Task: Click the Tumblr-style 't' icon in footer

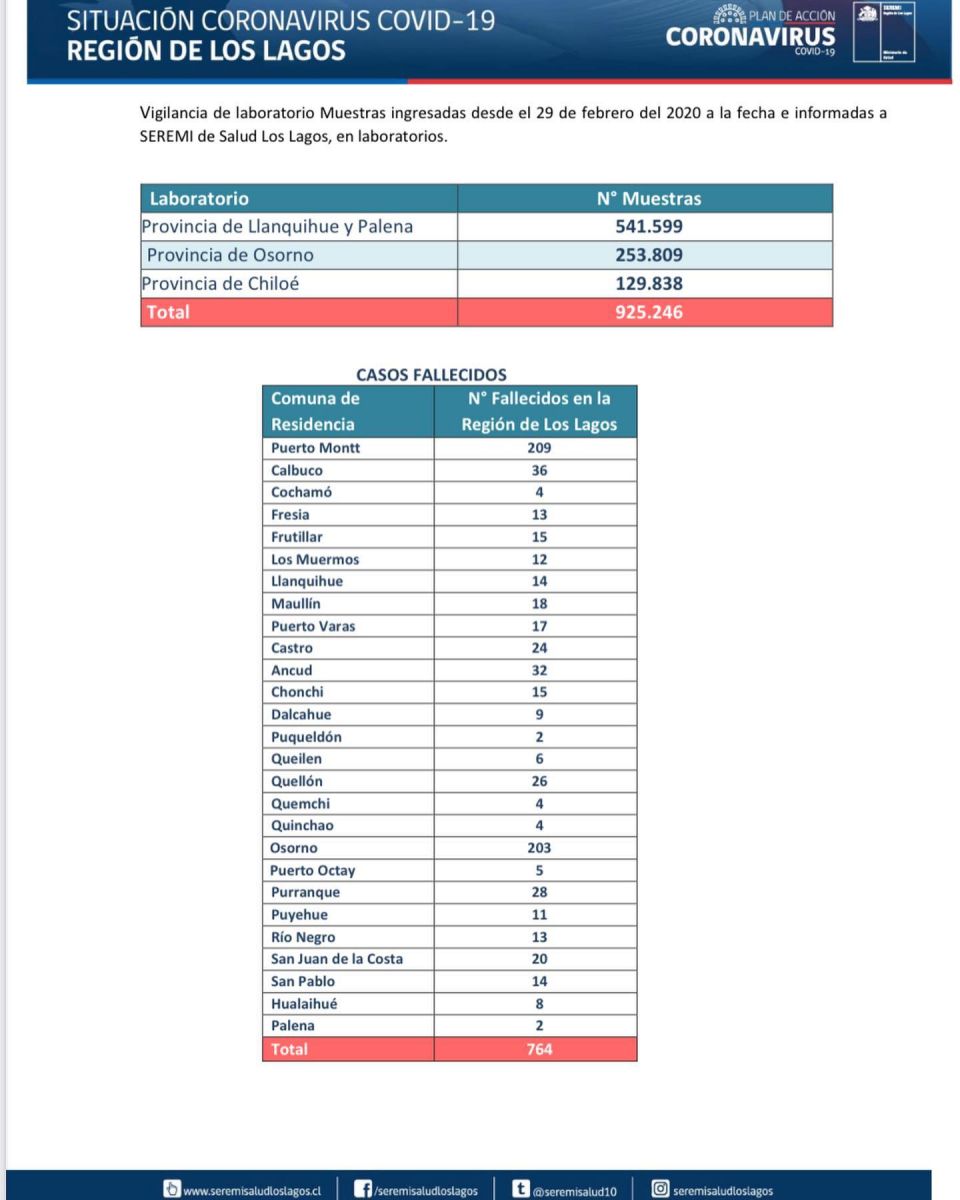Action: coord(520,1189)
